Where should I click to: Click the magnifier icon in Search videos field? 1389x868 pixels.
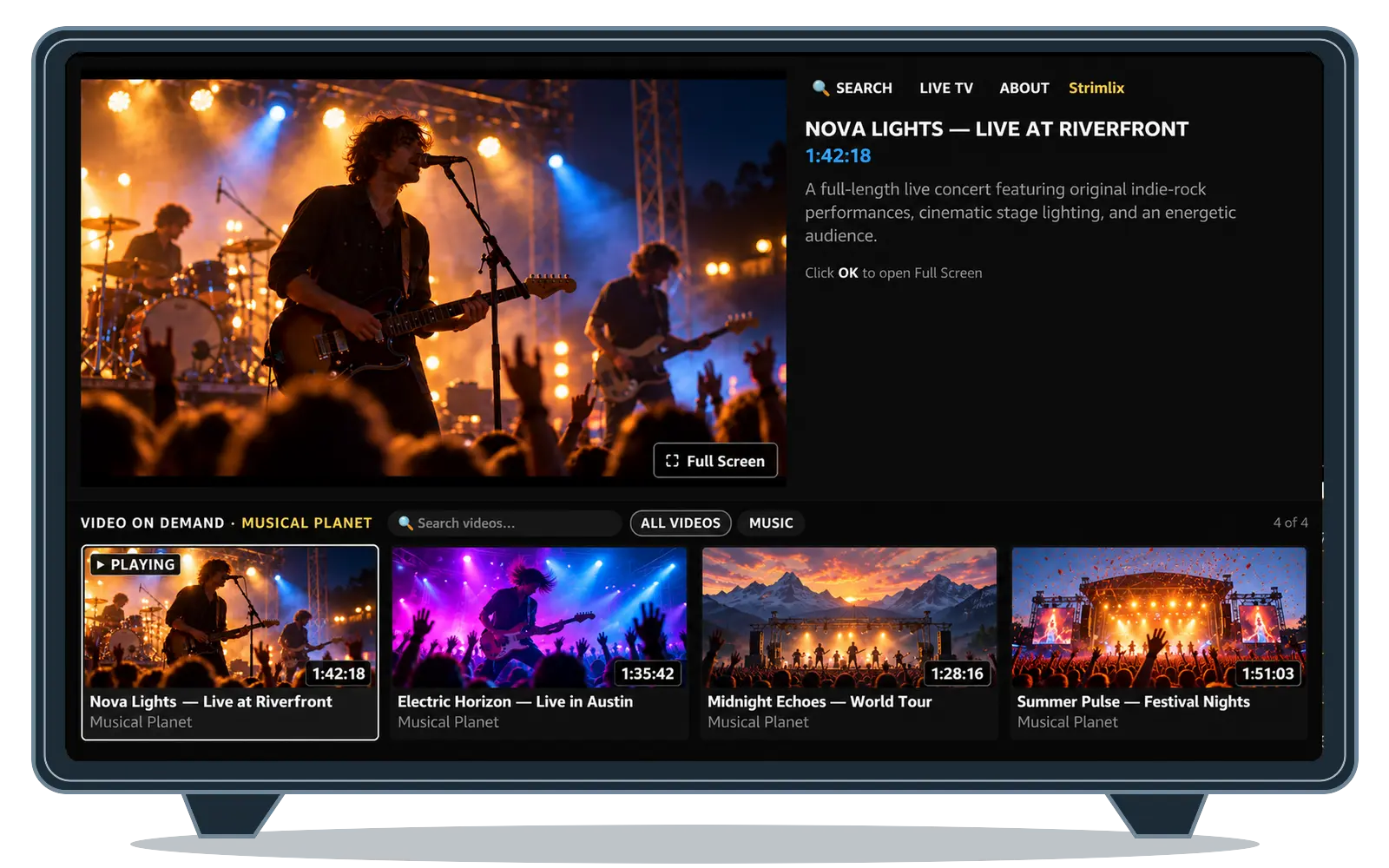[405, 523]
